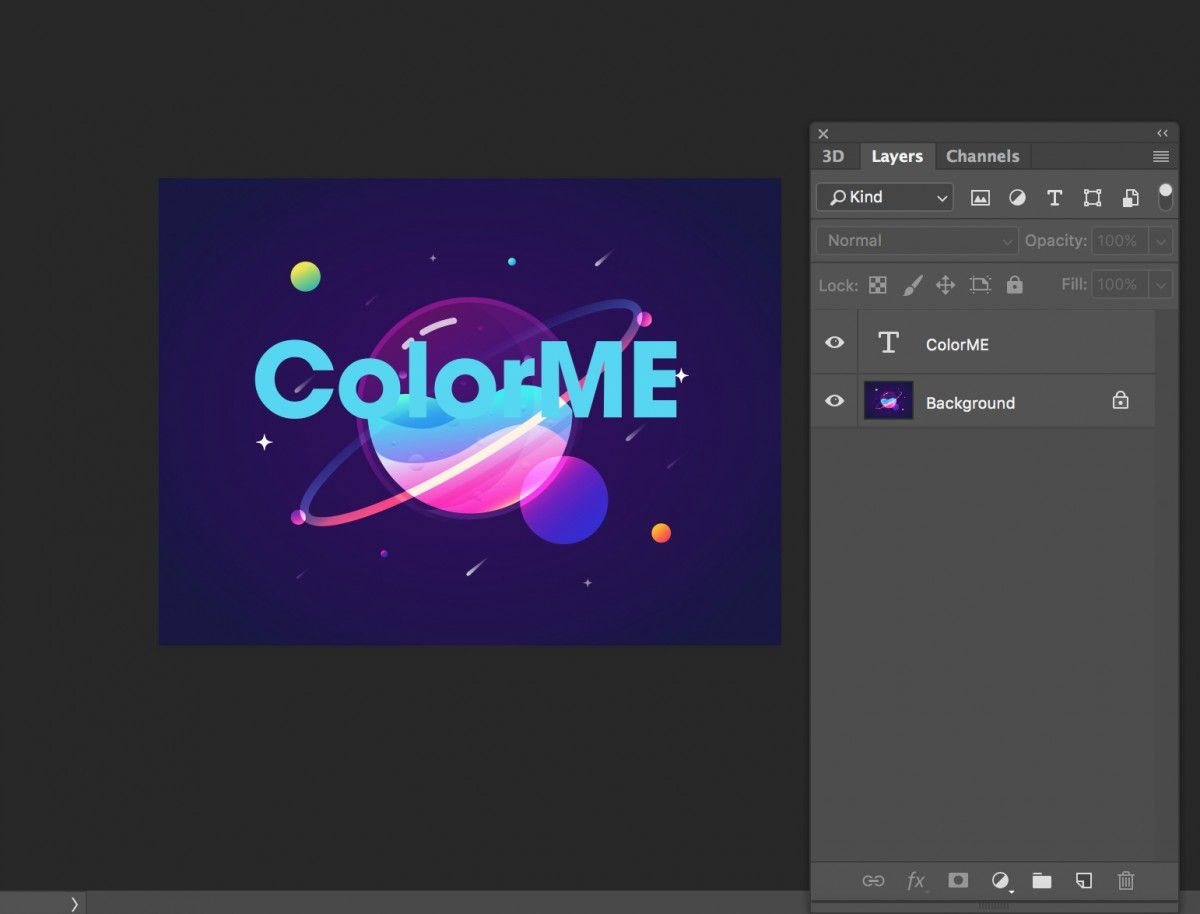Screen dimensions: 1200x914
Task: Hide the ColorME text layer
Action: click(x=834, y=343)
